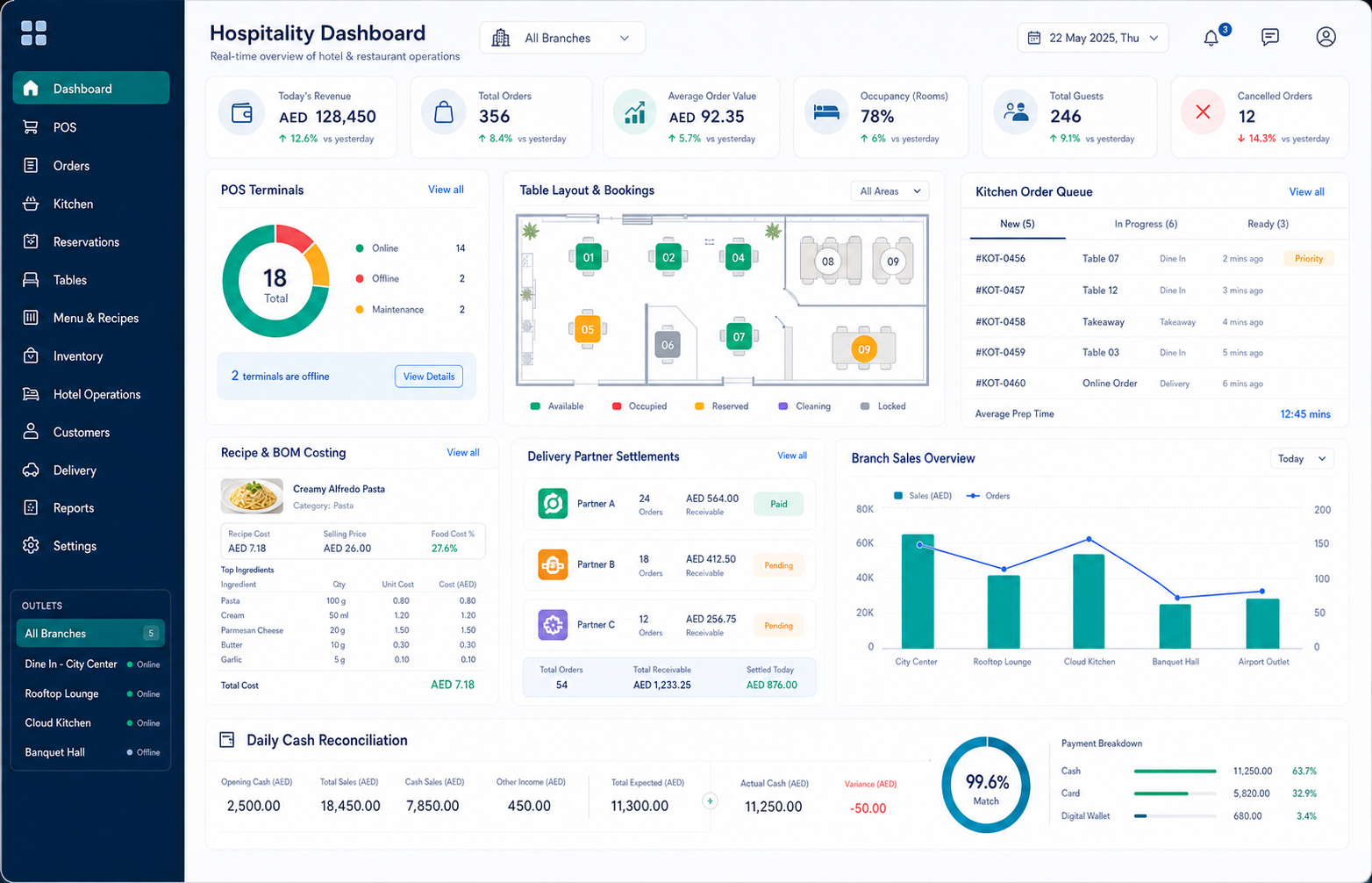Click the app logo grid icon
The image size is (1372, 883).
[x=33, y=33]
